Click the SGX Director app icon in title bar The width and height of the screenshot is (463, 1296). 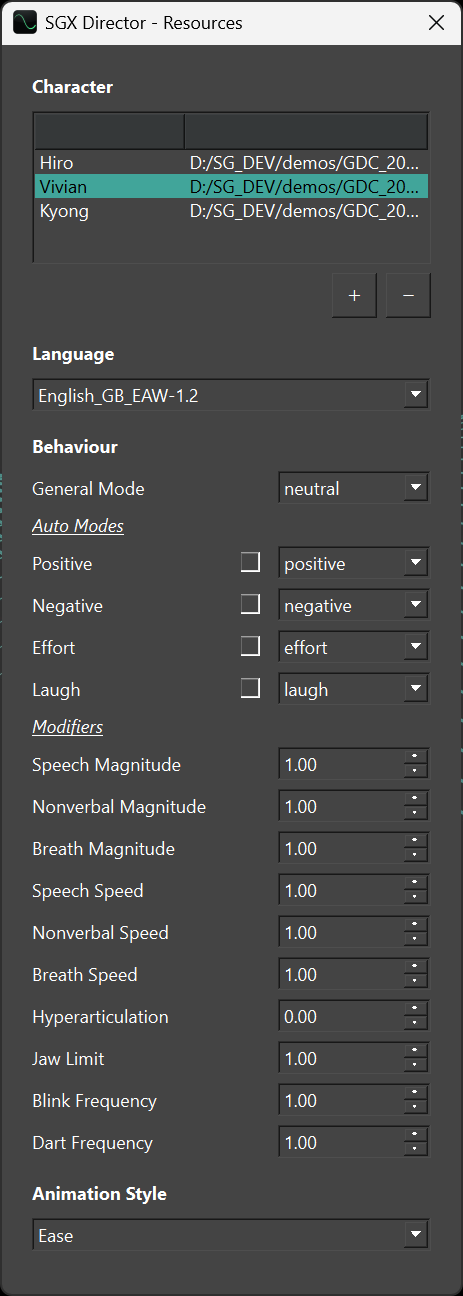[x=25, y=22]
